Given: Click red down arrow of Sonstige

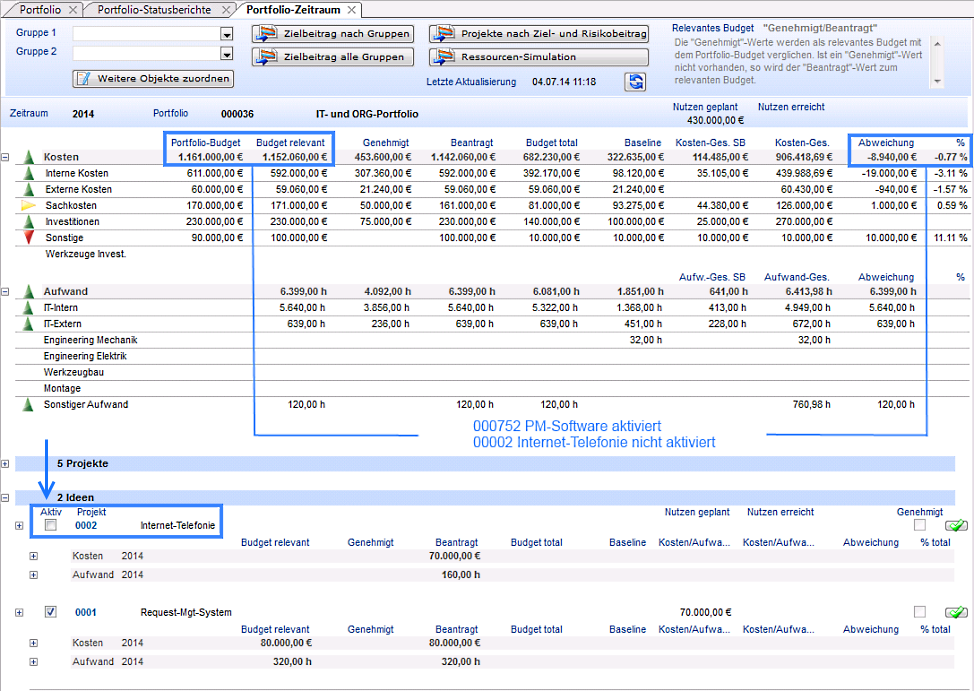Looking at the screenshot, I should click(x=29, y=237).
